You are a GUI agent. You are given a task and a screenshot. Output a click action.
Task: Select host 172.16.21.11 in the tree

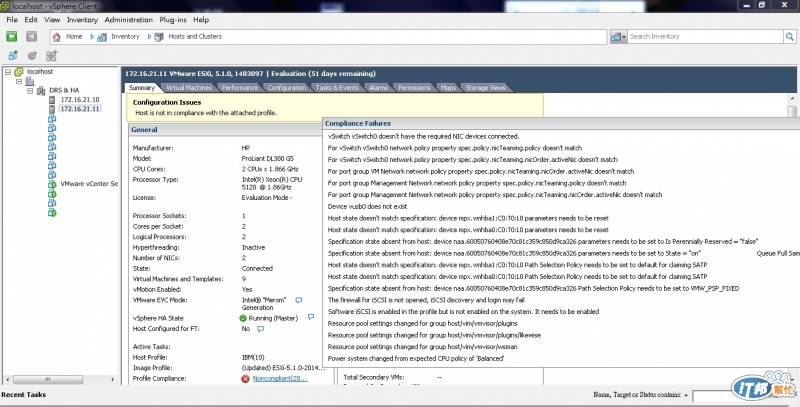point(80,109)
